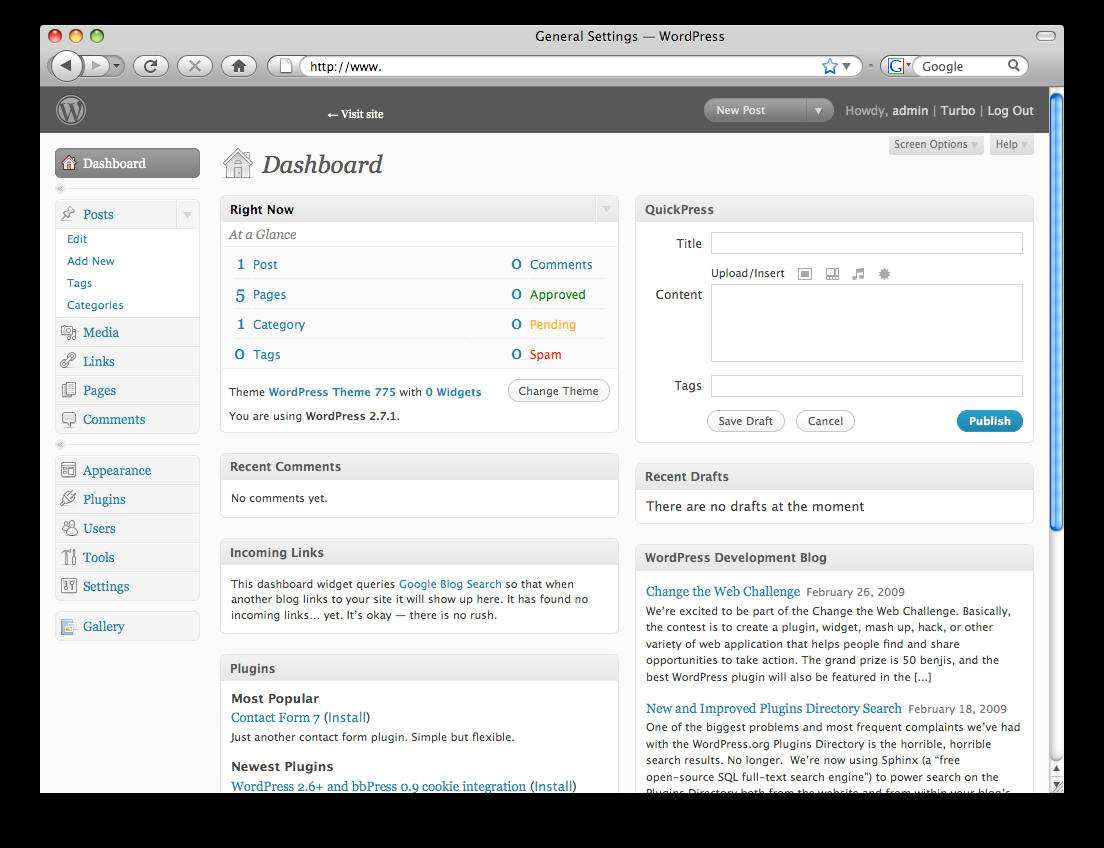The height and width of the screenshot is (848, 1104).
Task: Click the browser Forward arrow button
Action: (x=96, y=66)
